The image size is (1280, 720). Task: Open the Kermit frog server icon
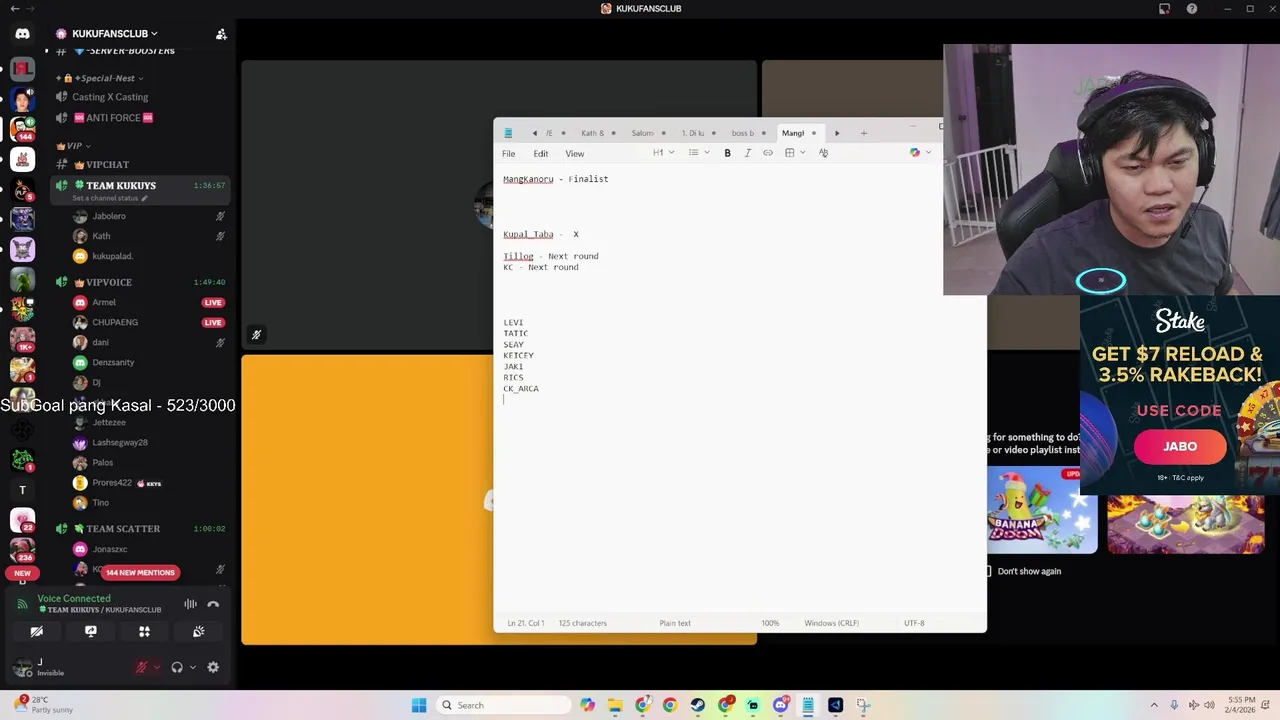click(22, 279)
